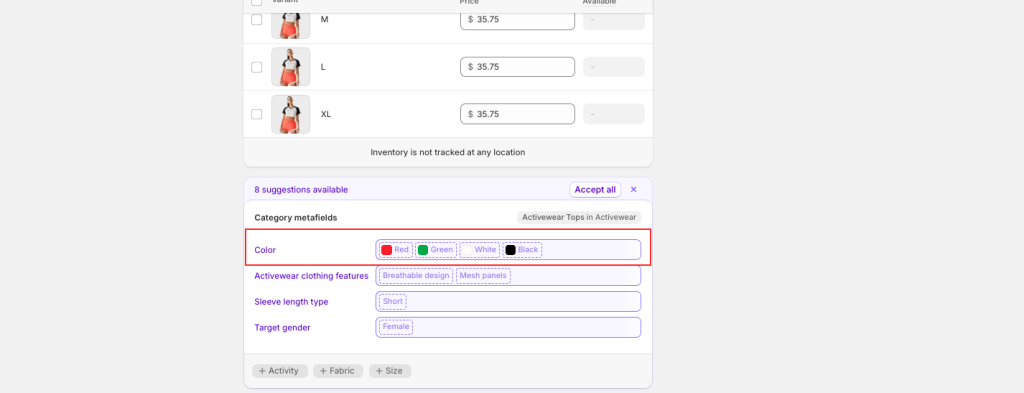Tick the checkbox for variant L
This screenshot has width=1024, height=393.
257,67
